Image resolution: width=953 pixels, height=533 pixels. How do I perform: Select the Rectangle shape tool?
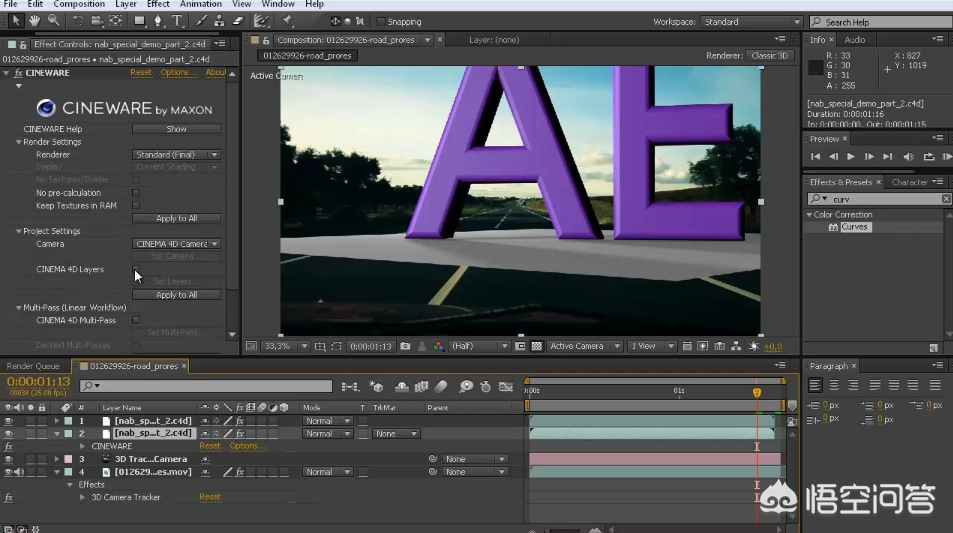pos(140,21)
